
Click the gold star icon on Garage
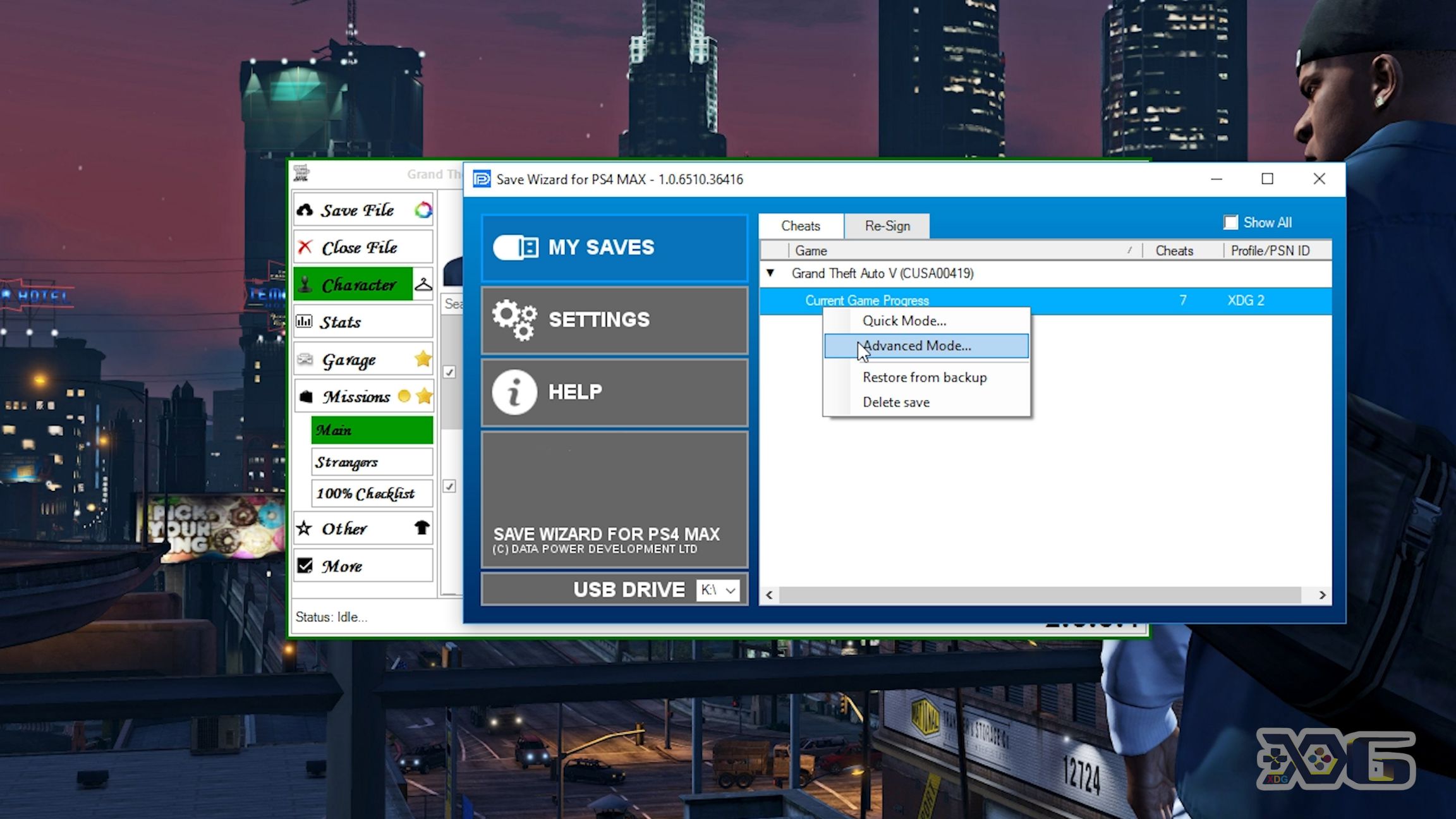tap(423, 359)
